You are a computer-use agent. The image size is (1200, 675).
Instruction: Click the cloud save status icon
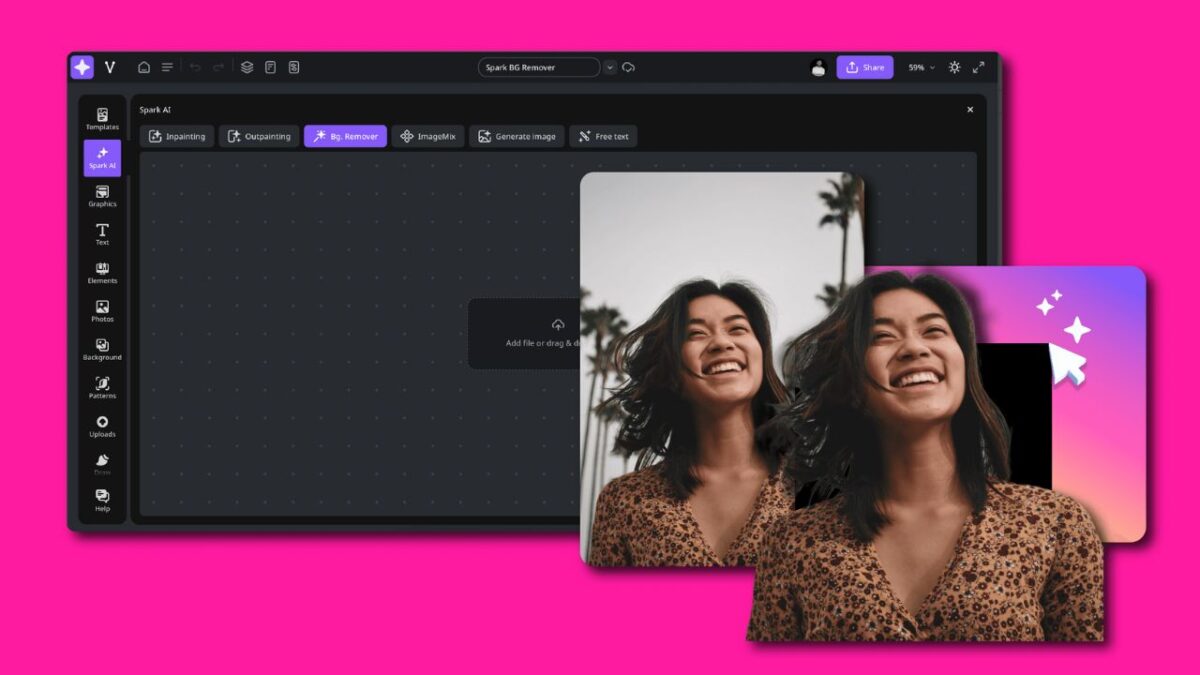point(628,67)
